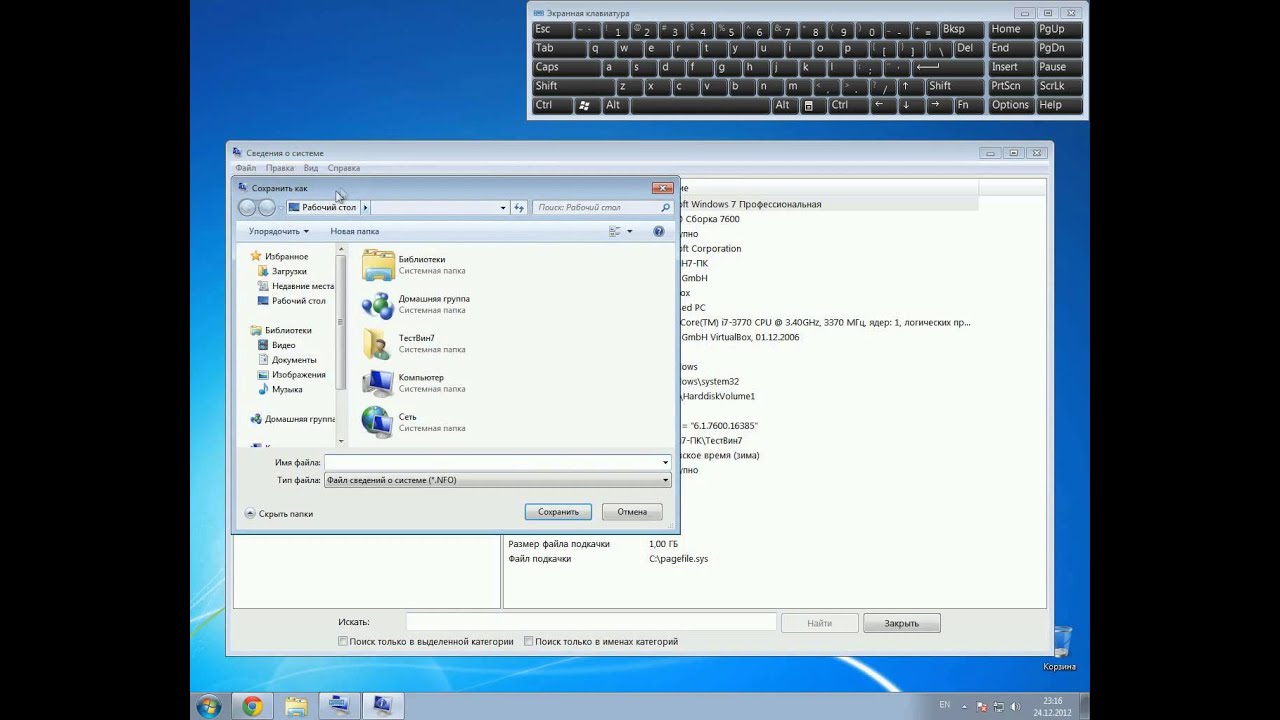The height and width of the screenshot is (720, 1280).
Task: Select the Сеть network icon in file list
Action: coord(378,422)
